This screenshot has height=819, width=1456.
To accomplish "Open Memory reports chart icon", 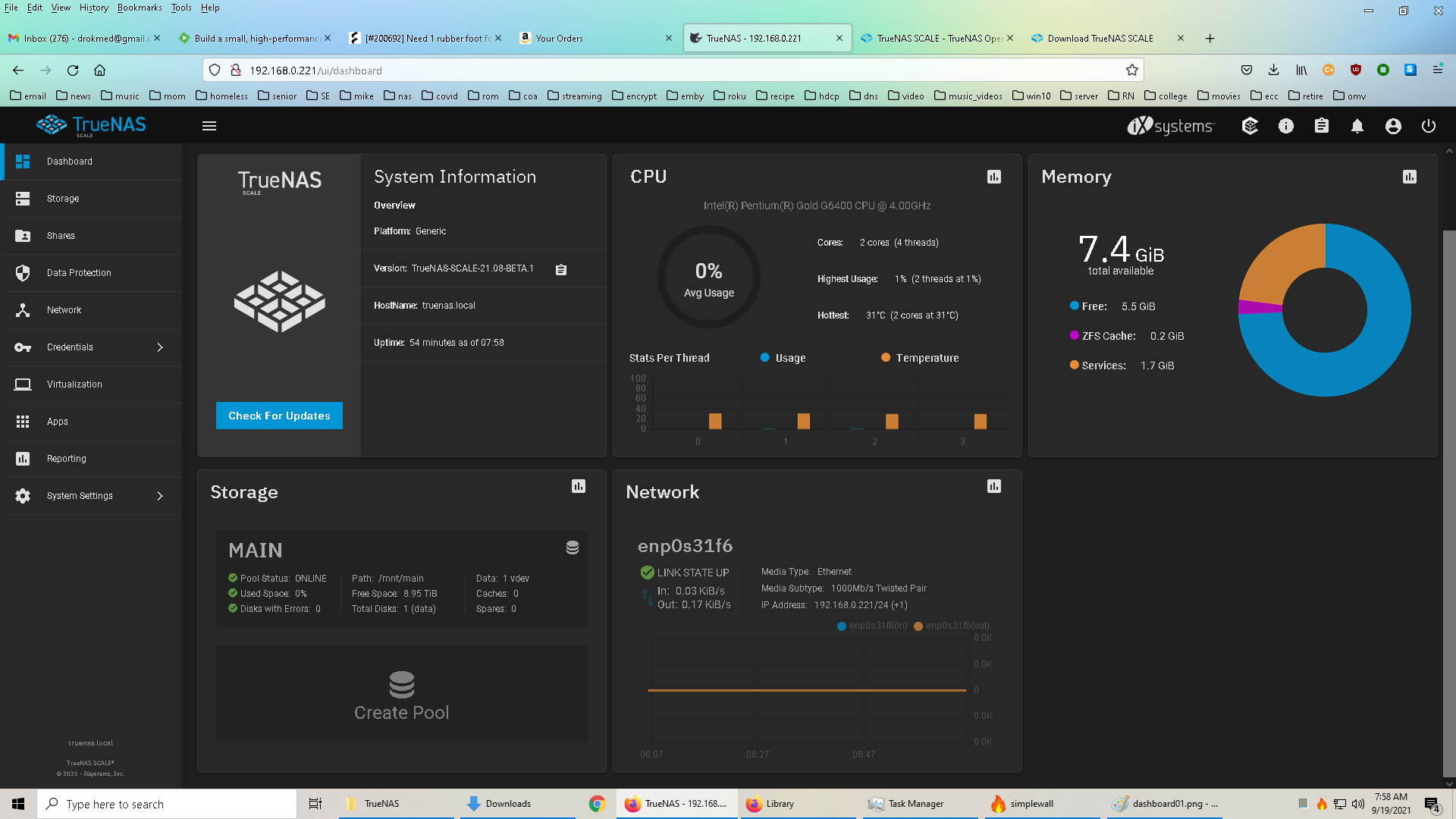I will (x=1410, y=177).
